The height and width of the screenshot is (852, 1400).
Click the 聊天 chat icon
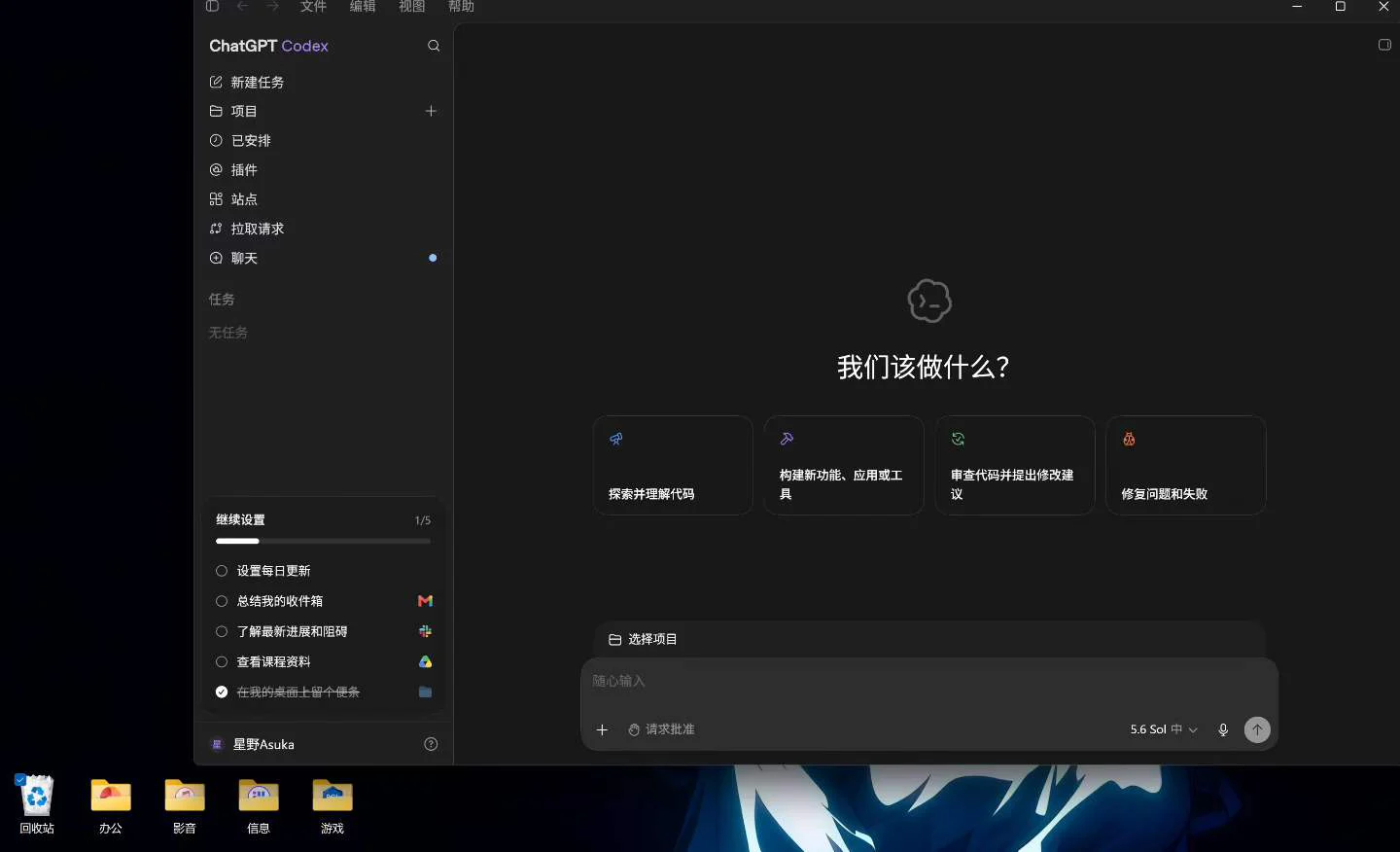(x=216, y=259)
